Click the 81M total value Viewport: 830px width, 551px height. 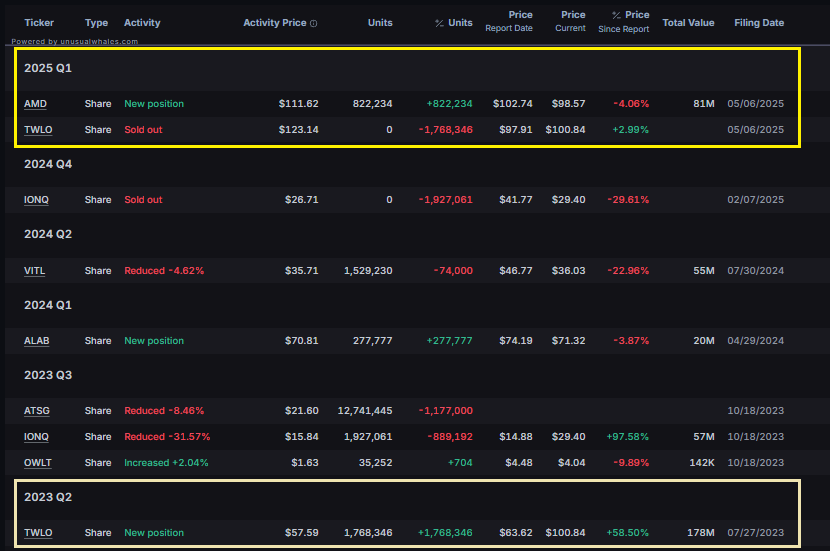click(704, 104)
